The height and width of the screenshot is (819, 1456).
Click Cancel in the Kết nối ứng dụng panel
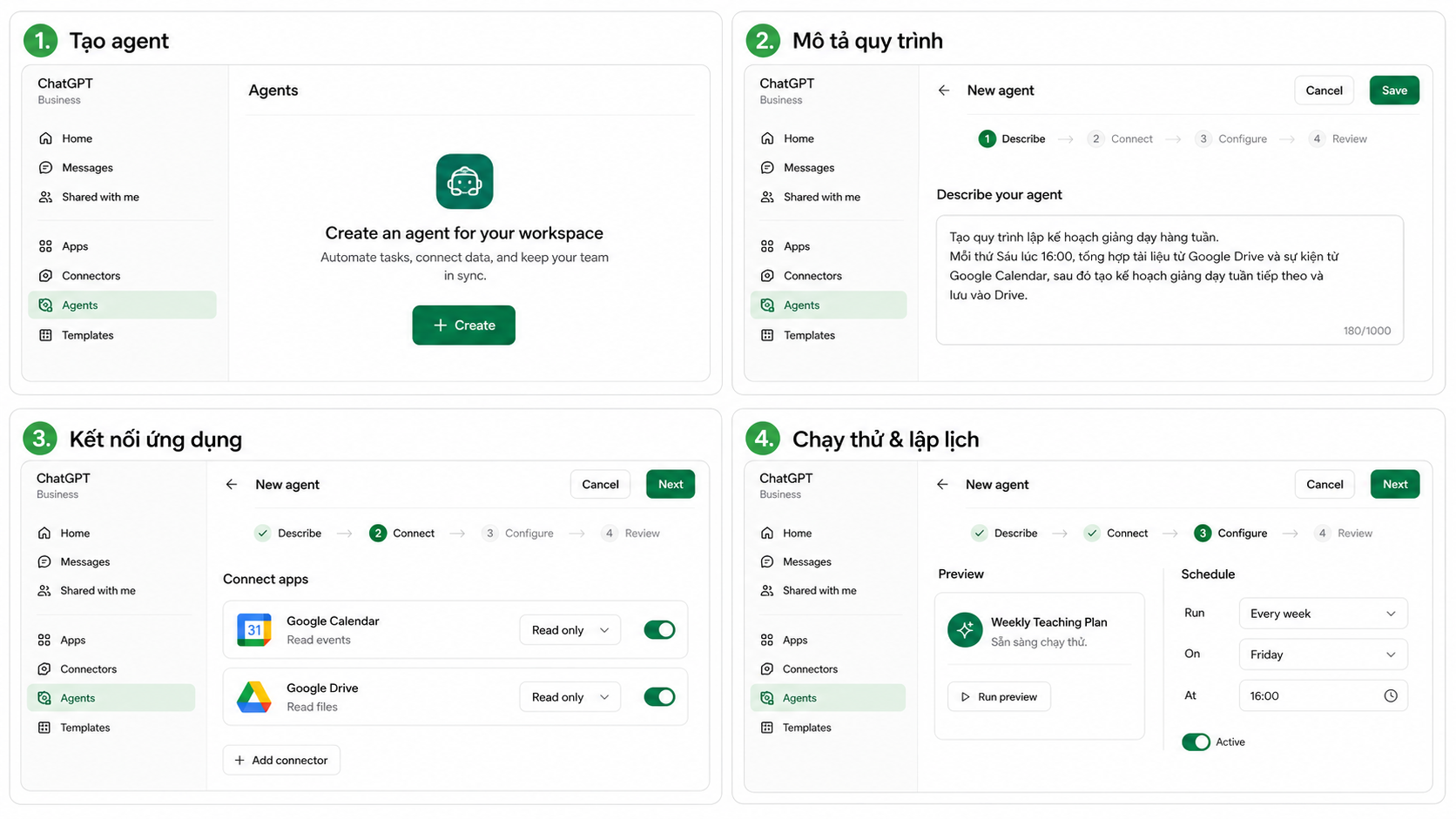[x=600, y=485]
